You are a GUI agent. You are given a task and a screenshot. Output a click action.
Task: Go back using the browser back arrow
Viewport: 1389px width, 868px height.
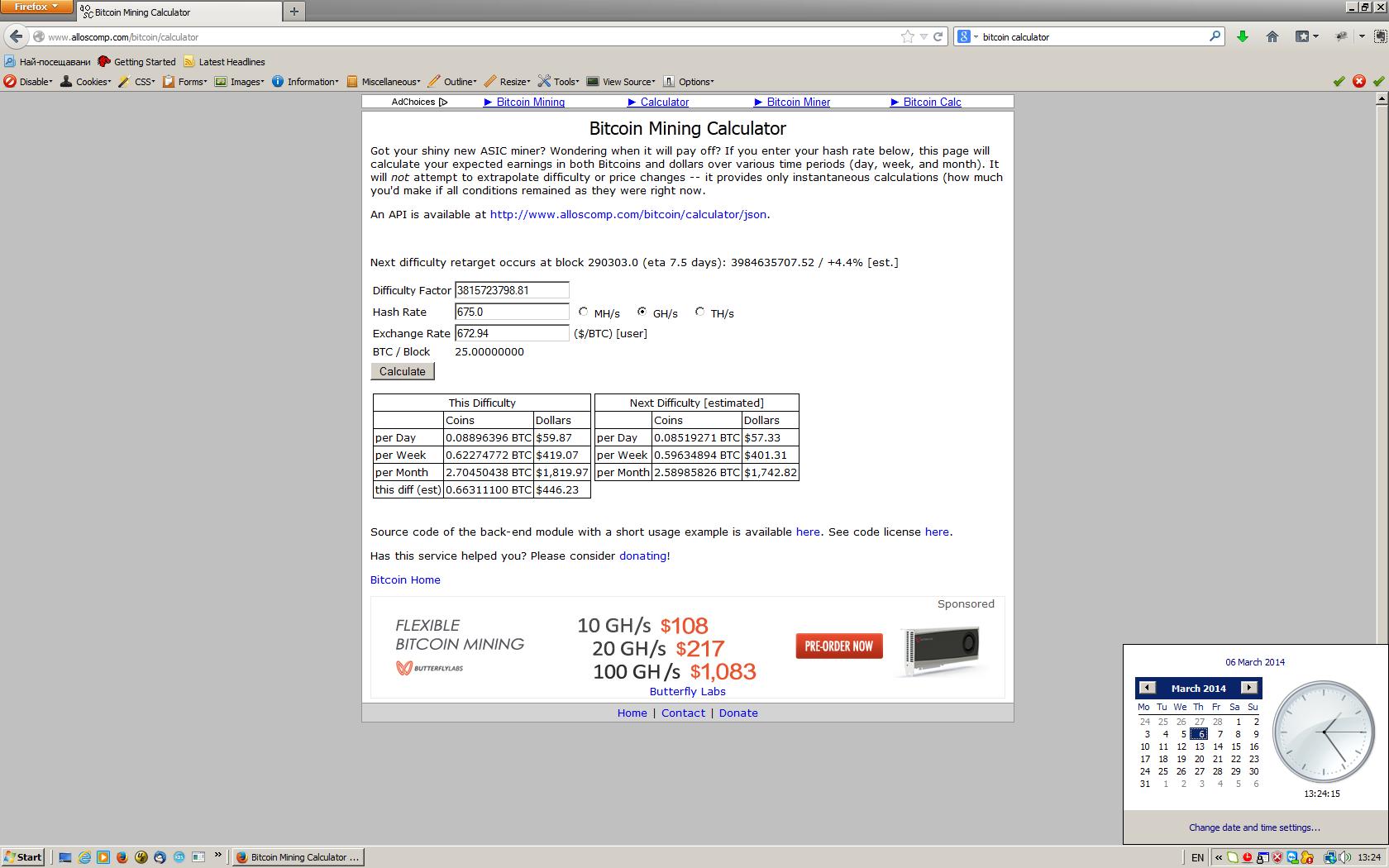click(x=17, y=36)
